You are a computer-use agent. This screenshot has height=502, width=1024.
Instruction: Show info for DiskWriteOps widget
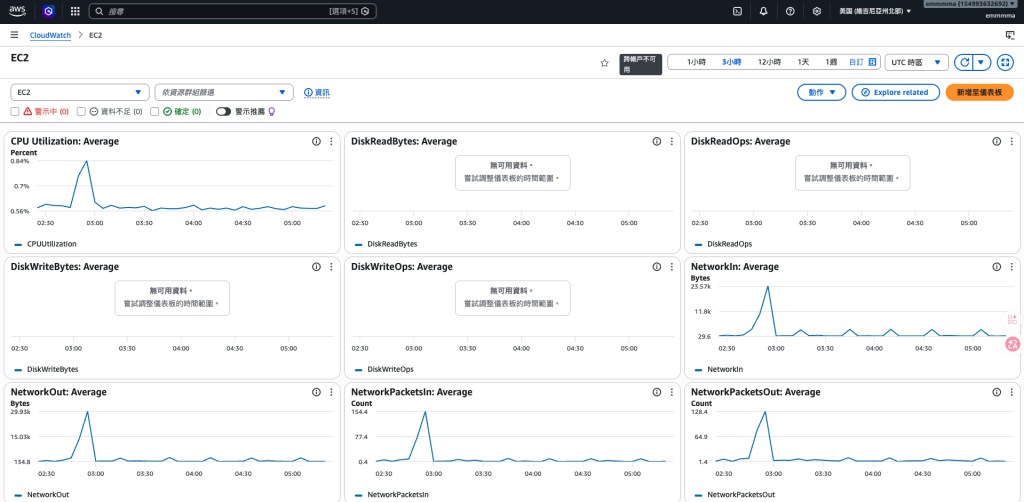657,267
